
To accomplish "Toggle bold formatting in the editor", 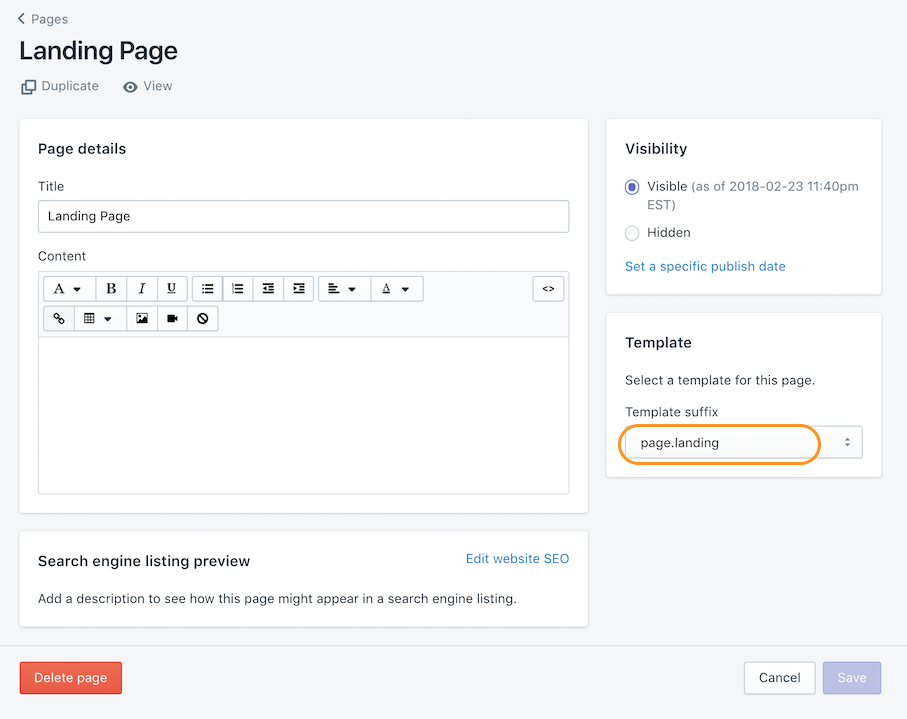I will click(x=111, y=289).
